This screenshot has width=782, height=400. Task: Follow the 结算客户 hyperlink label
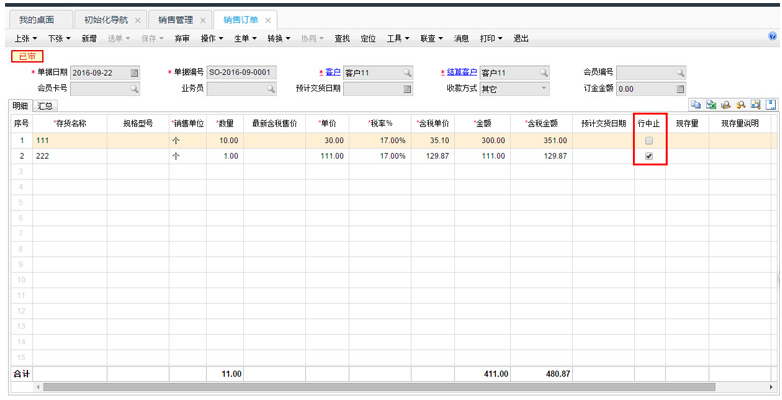pos(462,72)
